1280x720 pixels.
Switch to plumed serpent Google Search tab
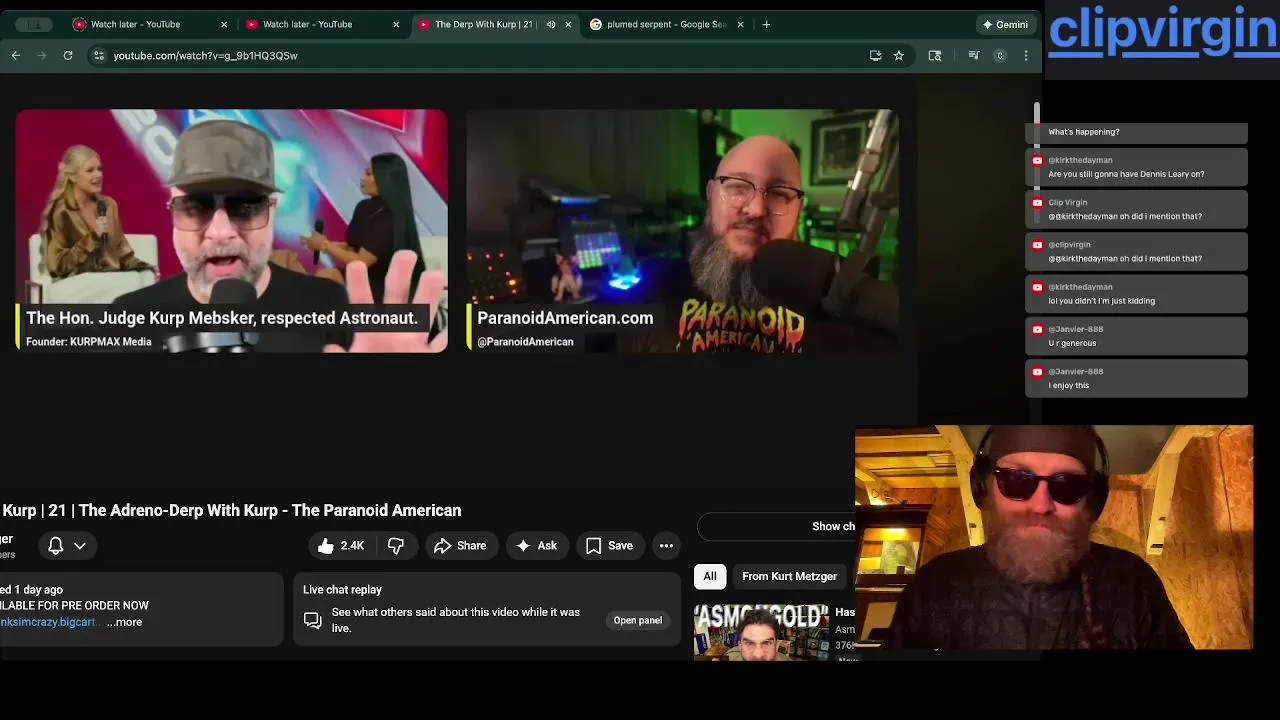(666, 24)
